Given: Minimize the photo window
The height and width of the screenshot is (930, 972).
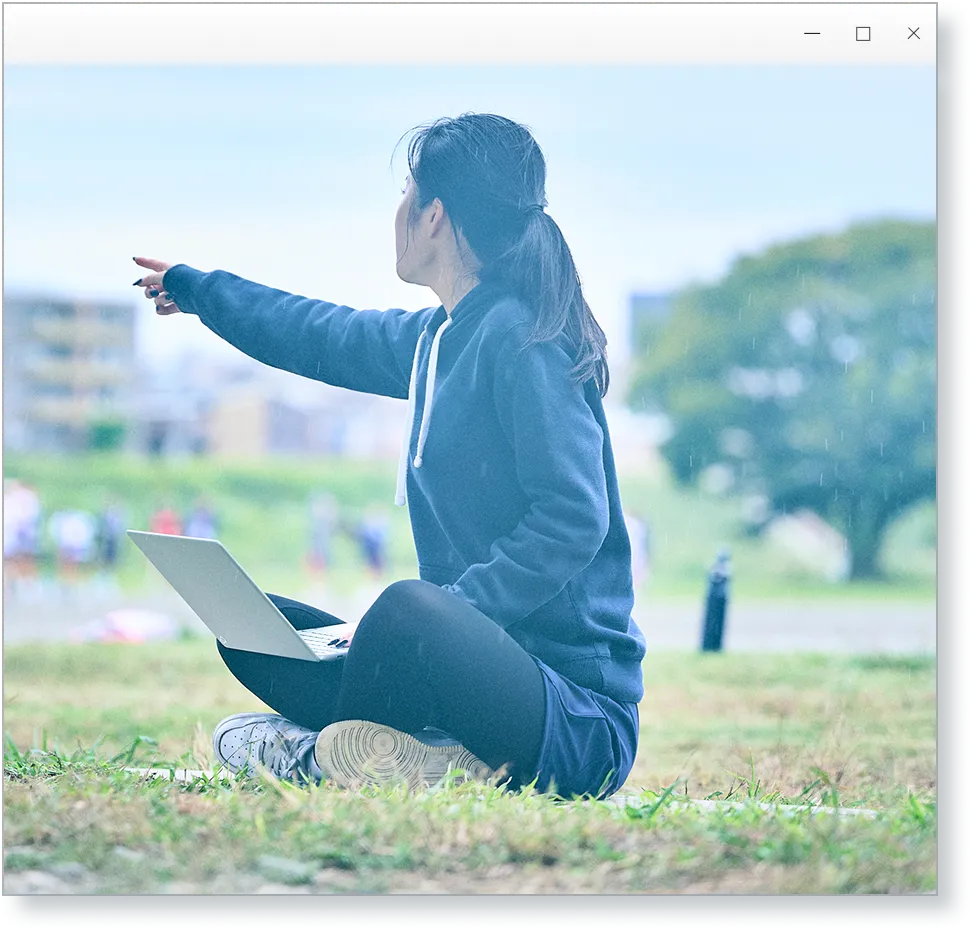Looking at the screenshot, I should [812, 34].
